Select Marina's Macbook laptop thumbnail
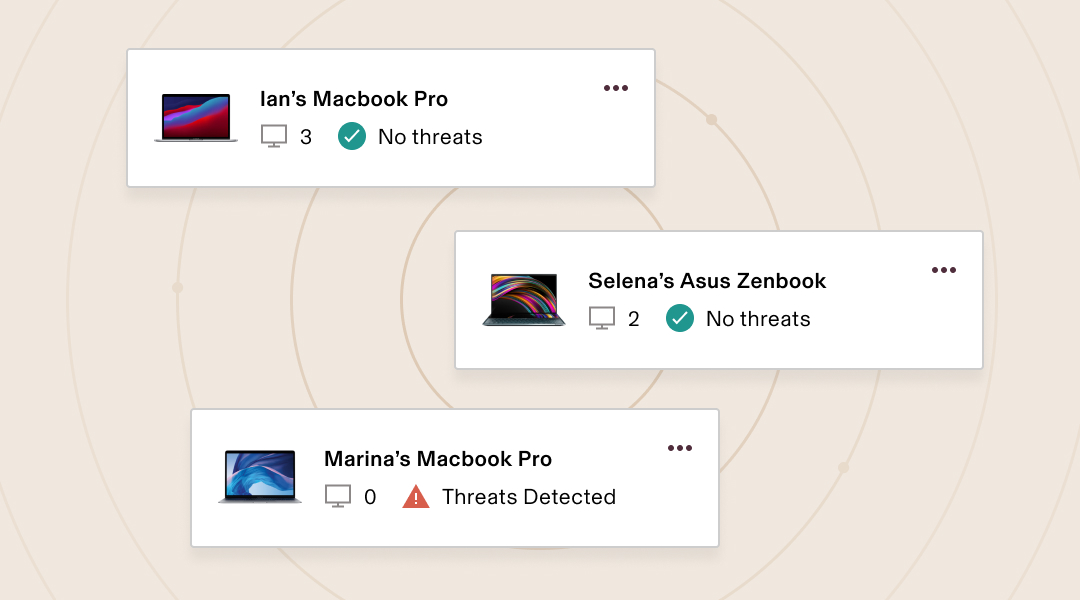Image resolution: width=1080 pixels, height=600 pixels. 260,477
